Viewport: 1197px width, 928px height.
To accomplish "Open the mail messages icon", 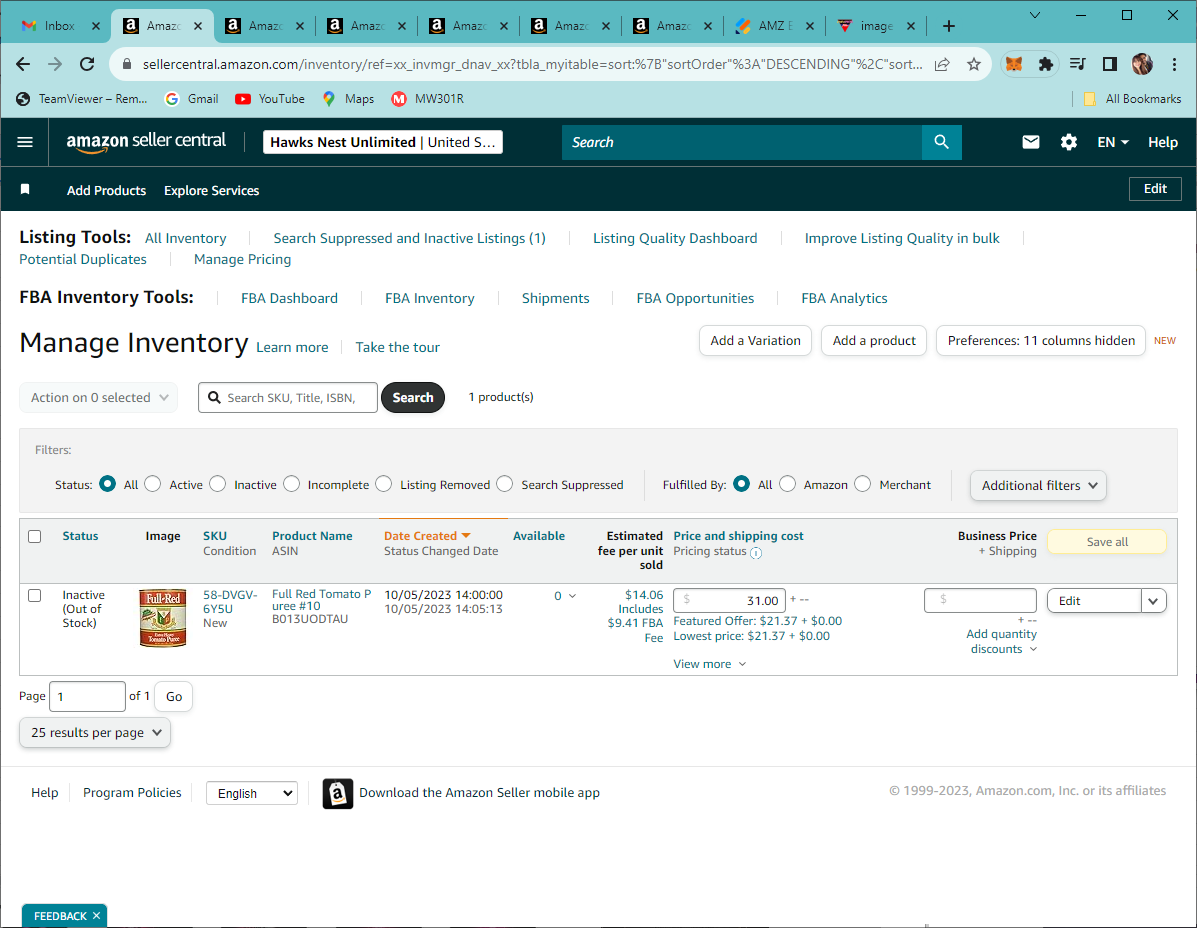I will 1031,142.
